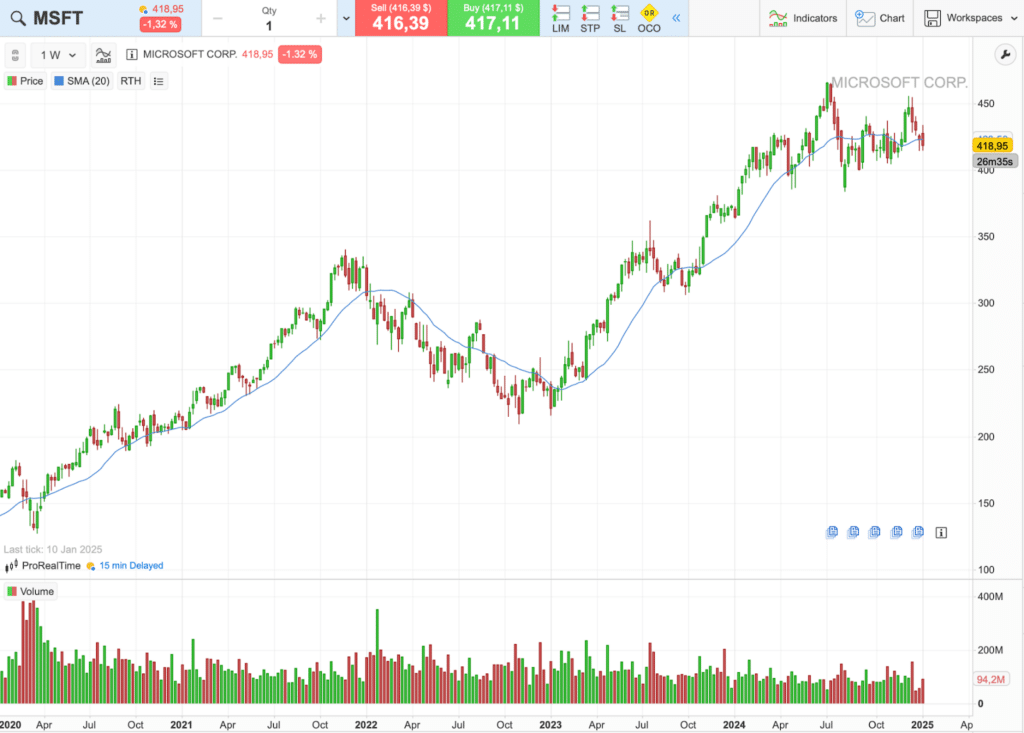Screen dimensions: 1024x733
Task: Click the yellow 418,95 price label on the axis
Action: [x=992, y=146]
